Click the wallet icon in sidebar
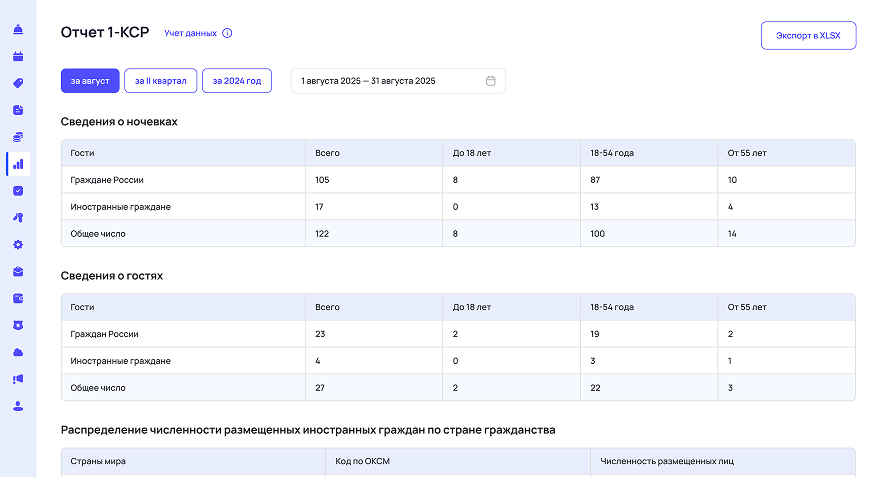 coord(18,298)
